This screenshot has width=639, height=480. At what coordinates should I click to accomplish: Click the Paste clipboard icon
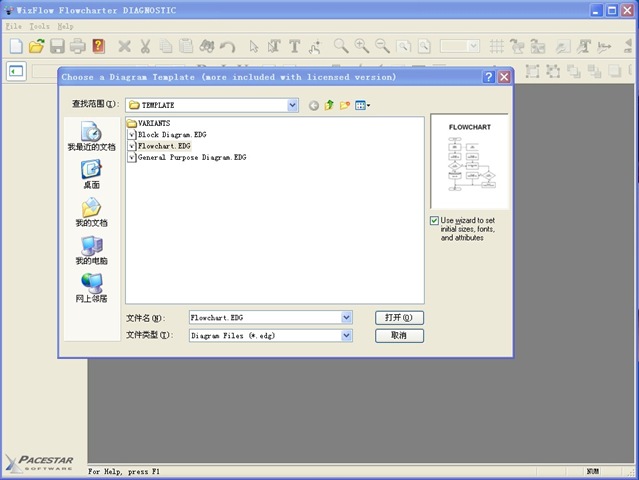click(186, 46)
